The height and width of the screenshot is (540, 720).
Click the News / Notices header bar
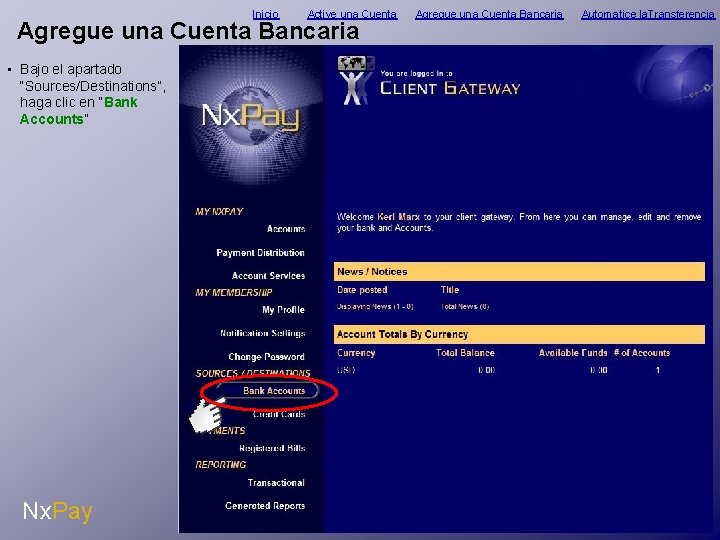519,271
